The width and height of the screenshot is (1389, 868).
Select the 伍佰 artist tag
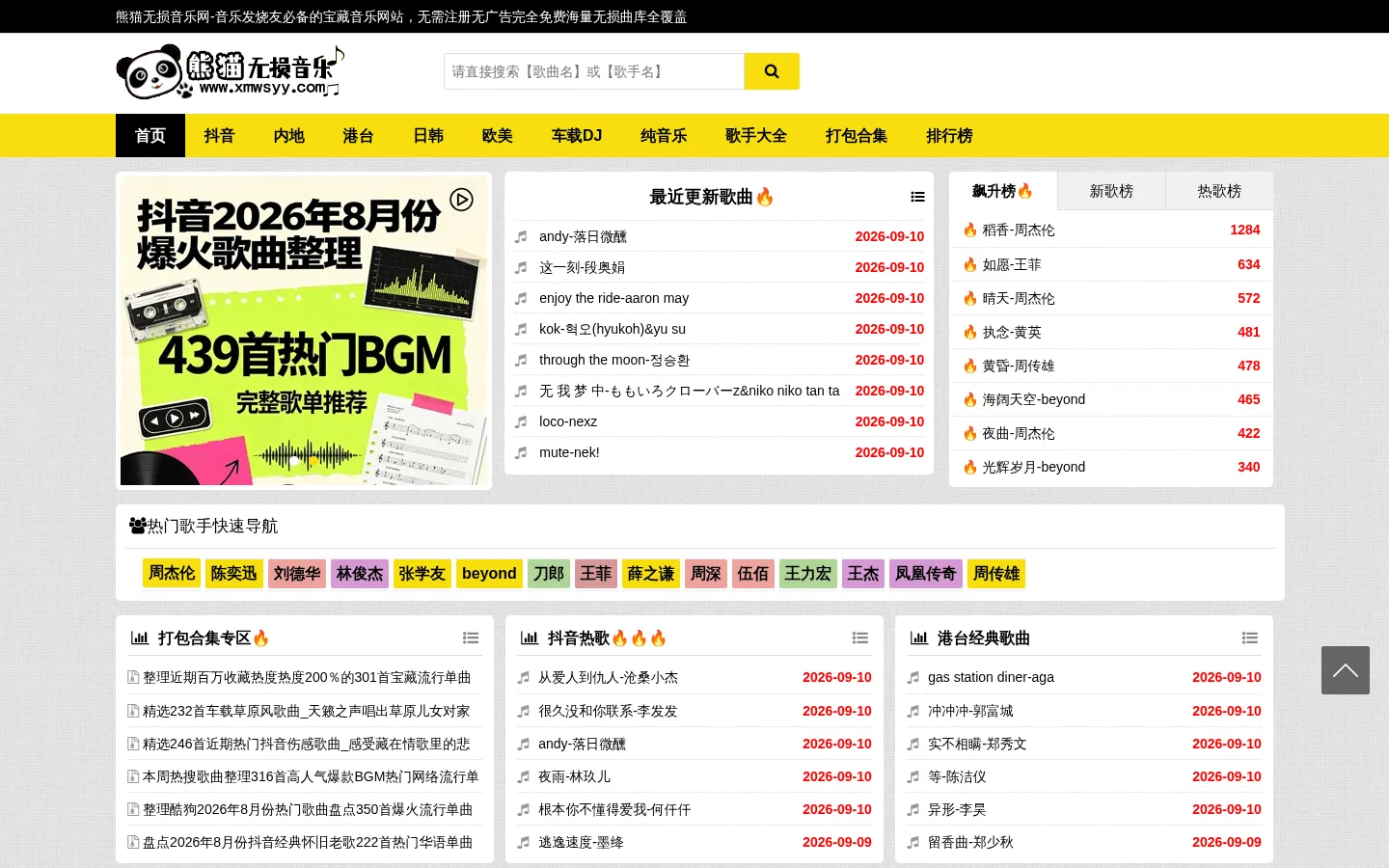[753, 573]
